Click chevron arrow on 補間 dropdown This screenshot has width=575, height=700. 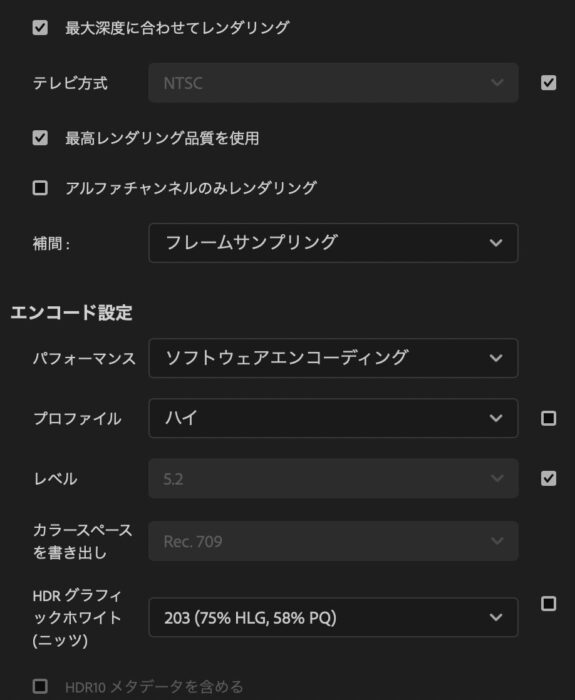[x=496, y=243]
